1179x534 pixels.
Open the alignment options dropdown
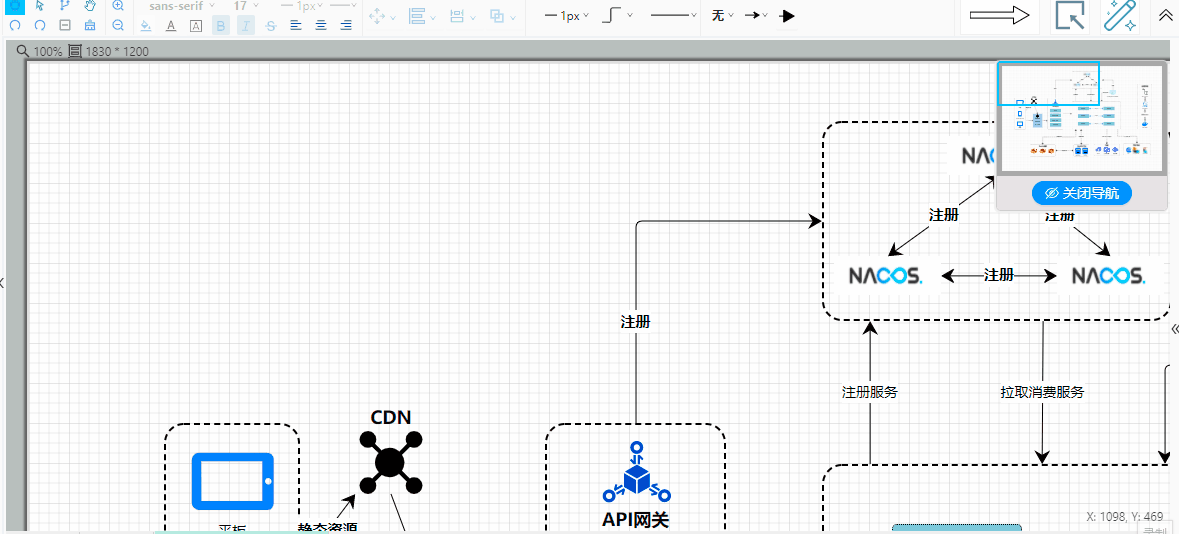(423, 16)
